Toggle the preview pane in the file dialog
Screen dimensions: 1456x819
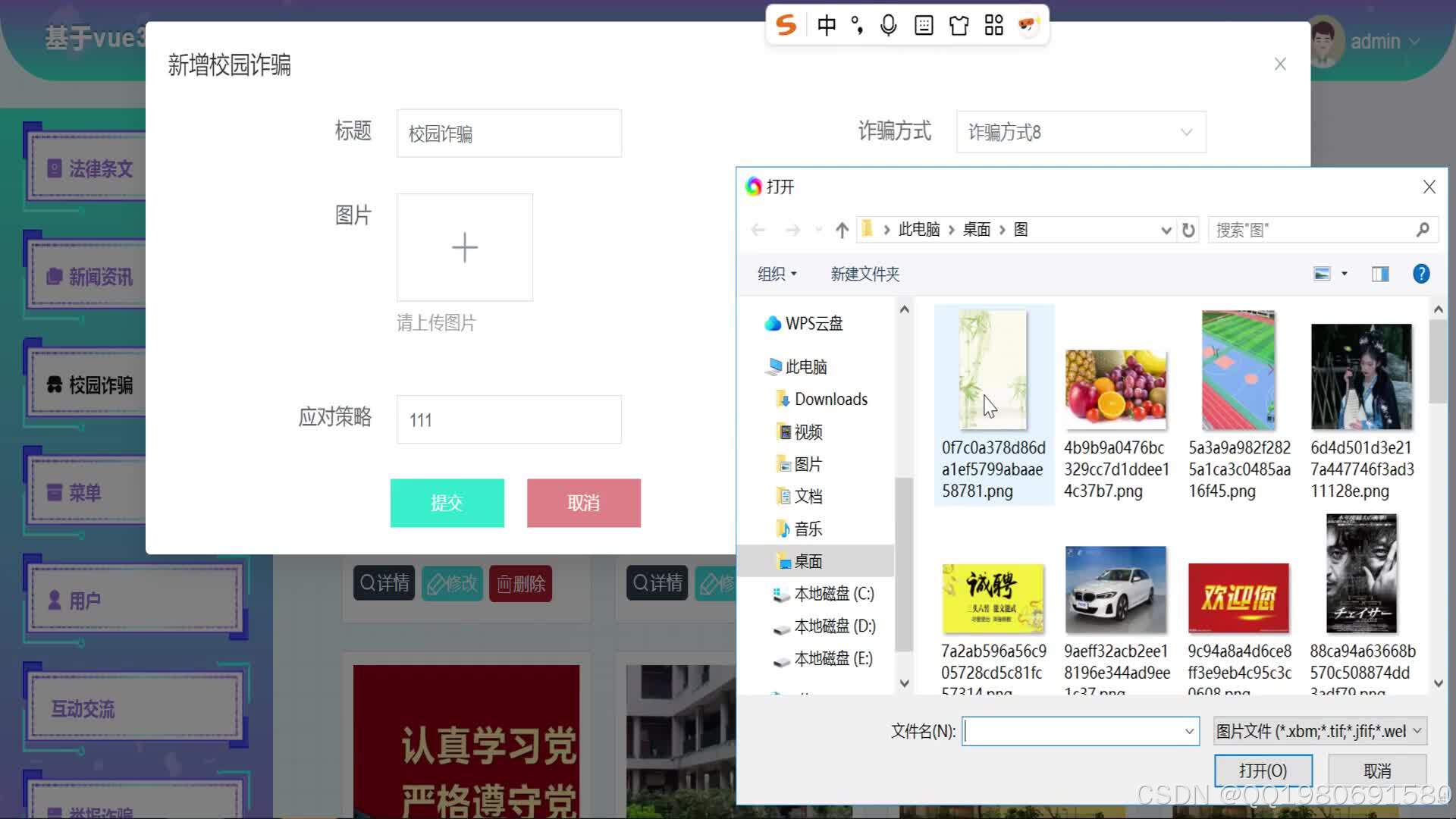pyautogui.click(x=1380, y=274)
